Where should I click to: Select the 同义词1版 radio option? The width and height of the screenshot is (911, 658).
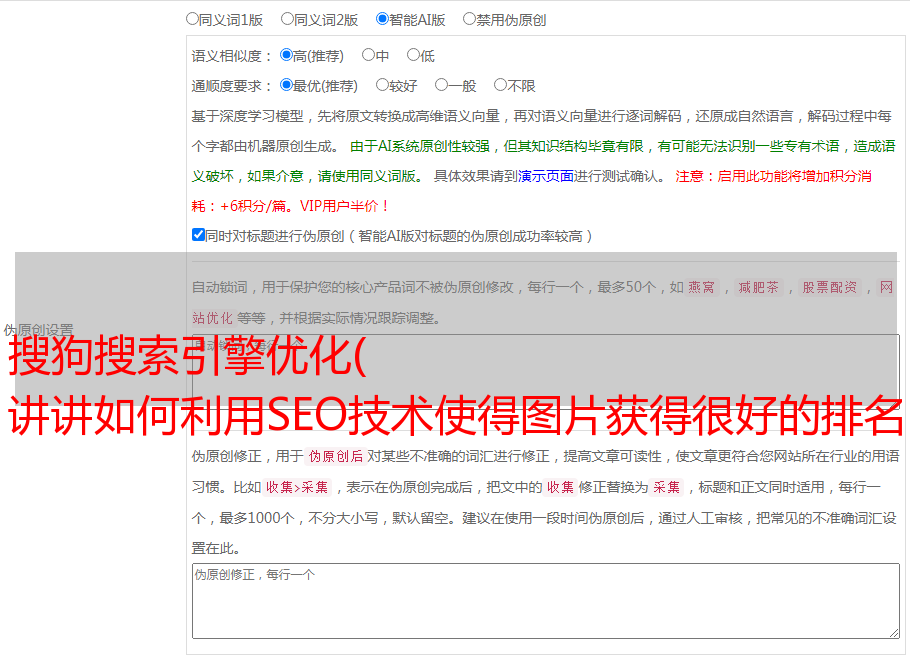pyautogui.click(x=192, y=19)
